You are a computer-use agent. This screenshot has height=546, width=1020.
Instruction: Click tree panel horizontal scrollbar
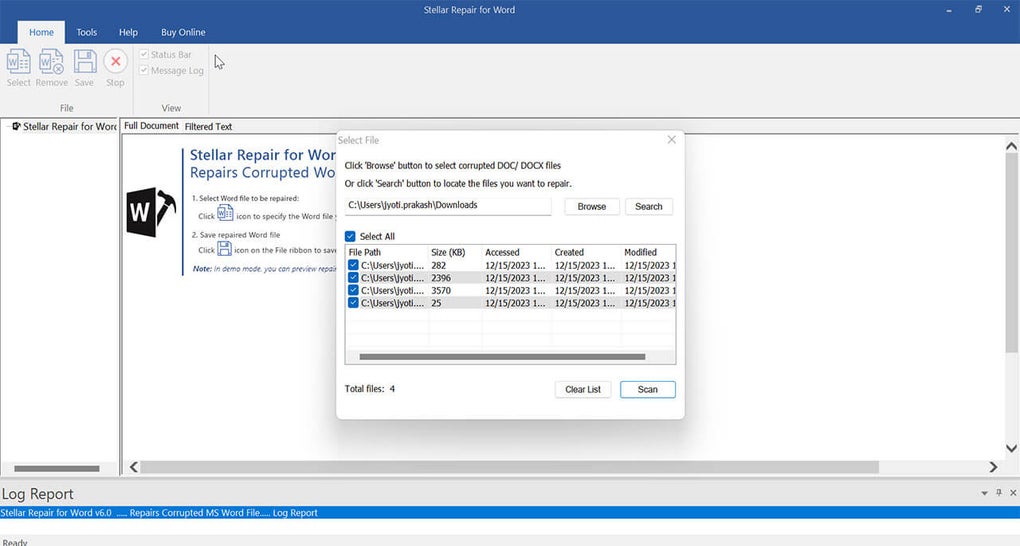pyautogui.click(x=57, y=468)
